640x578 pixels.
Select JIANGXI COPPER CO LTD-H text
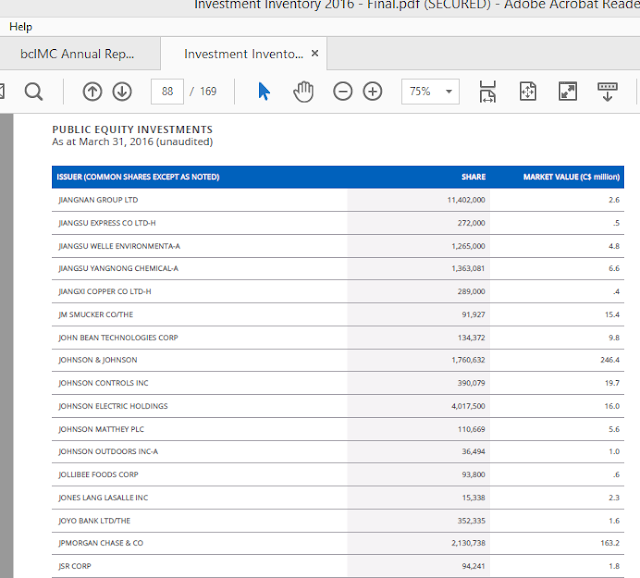click(105, 291)
